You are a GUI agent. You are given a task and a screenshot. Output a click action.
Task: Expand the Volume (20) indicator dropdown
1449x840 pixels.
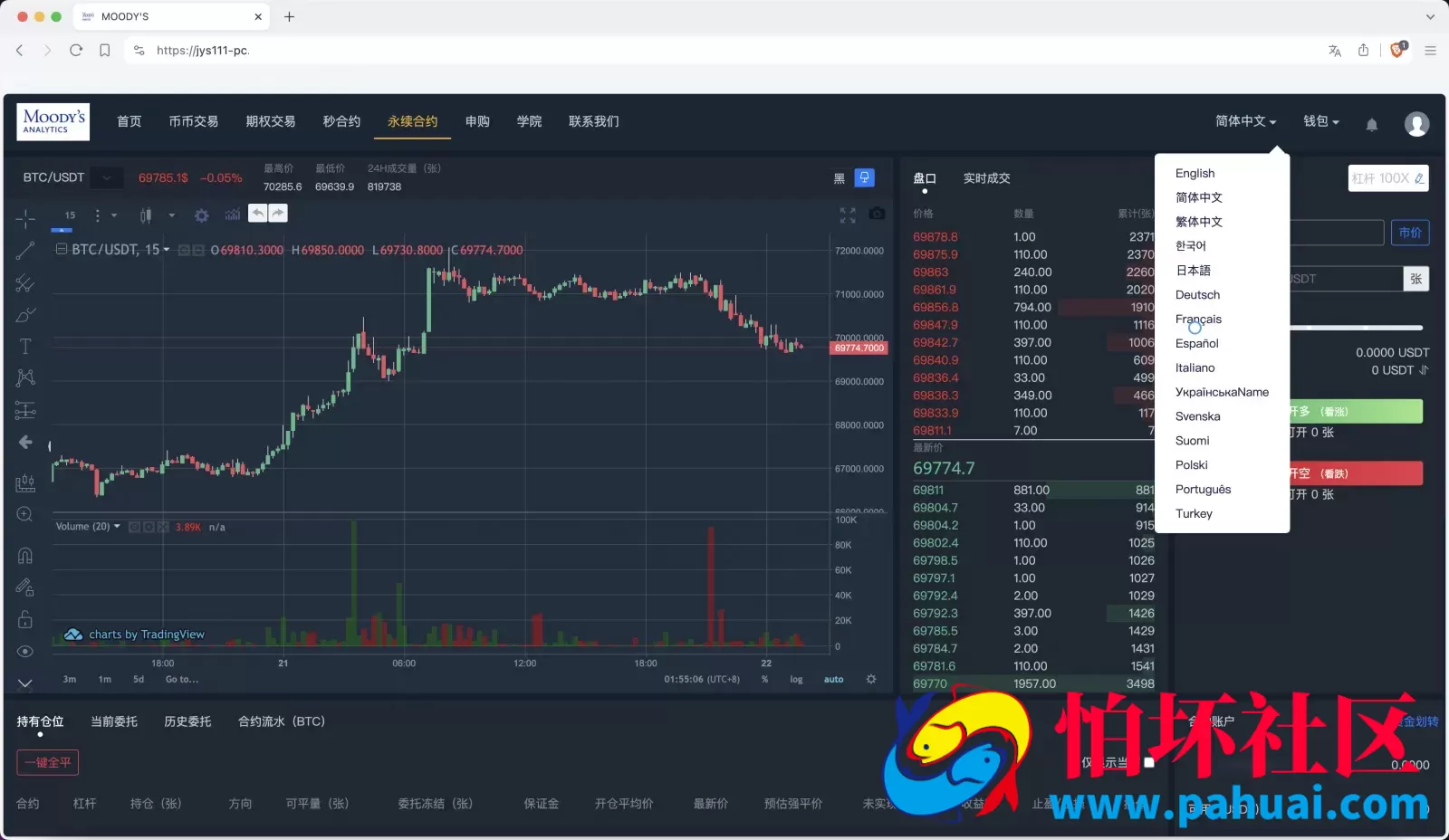coord(117,527)
